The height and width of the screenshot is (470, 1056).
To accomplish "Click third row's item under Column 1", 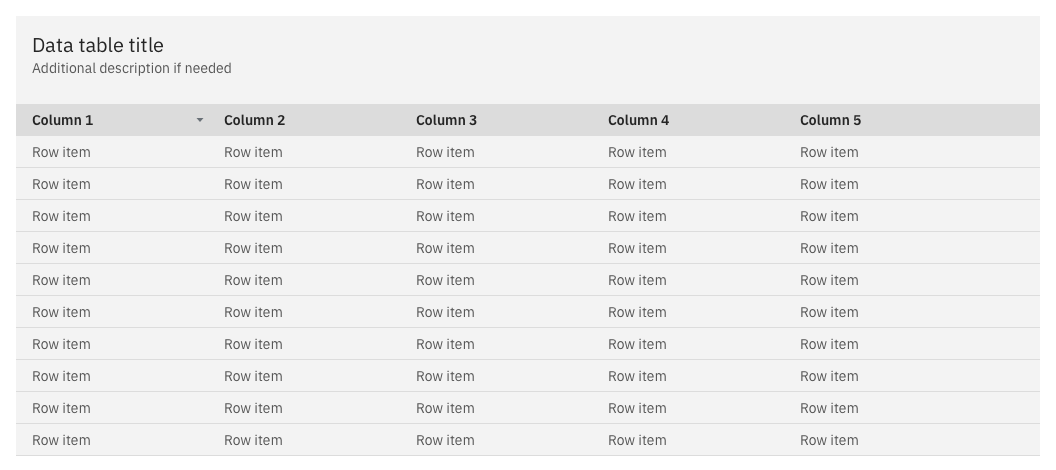I will pyautogui.click(x=61, y=216).
